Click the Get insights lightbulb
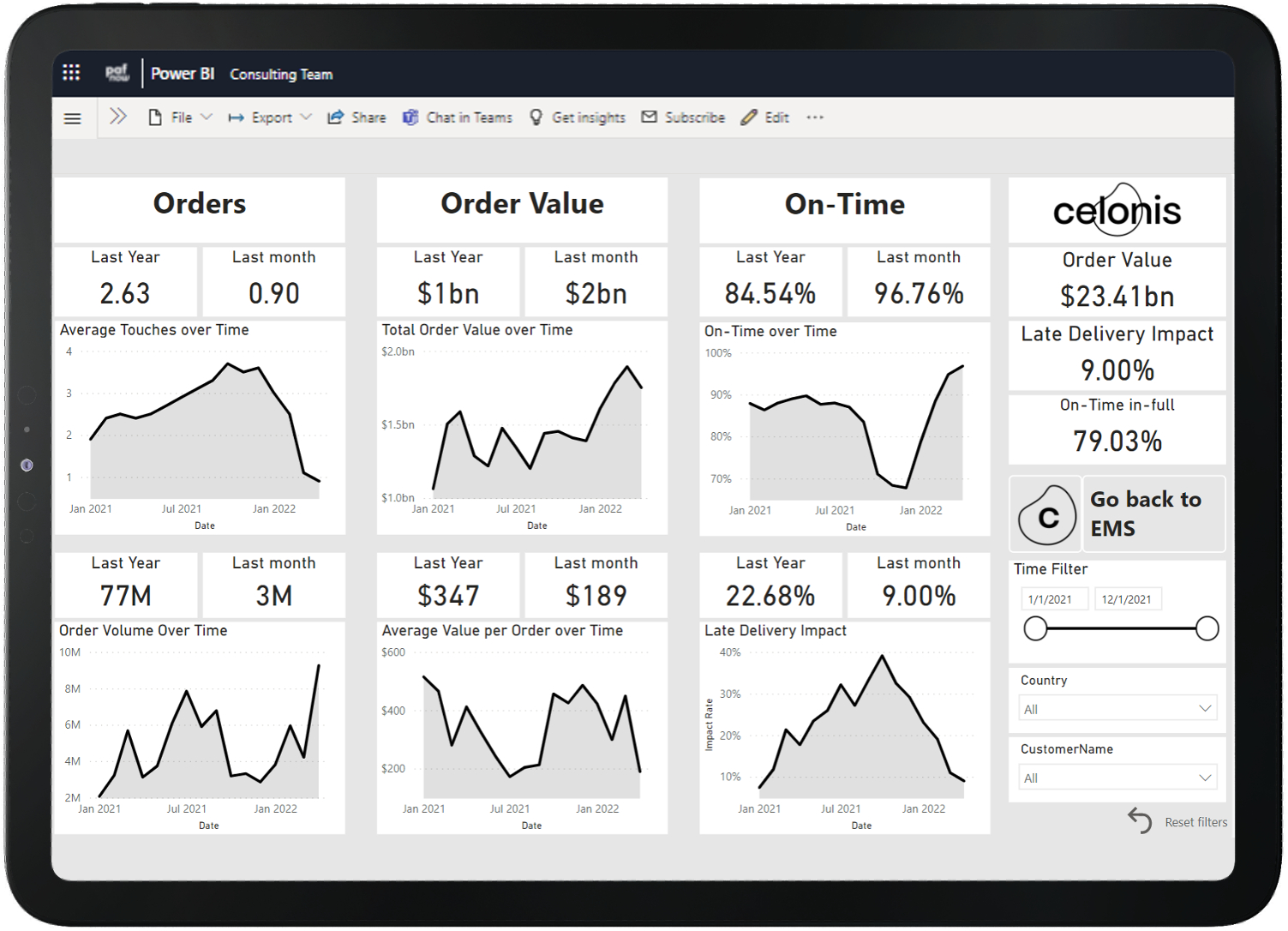 tap(536, 117)
